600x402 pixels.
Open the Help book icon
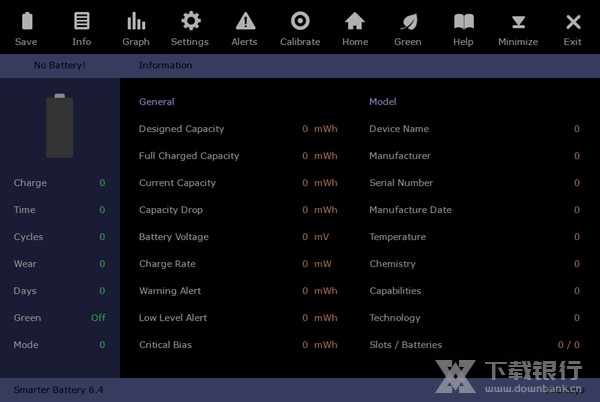click(x=463, y=22)
